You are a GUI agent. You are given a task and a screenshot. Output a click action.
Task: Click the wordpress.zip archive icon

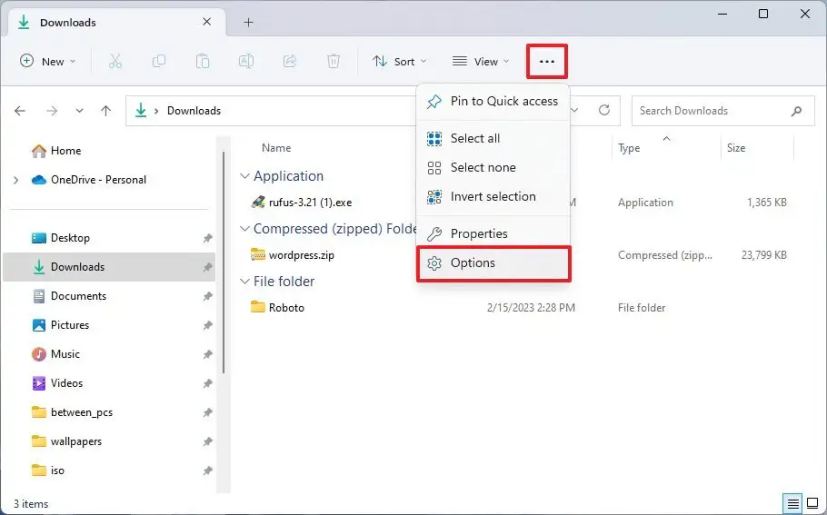point(258,255)
